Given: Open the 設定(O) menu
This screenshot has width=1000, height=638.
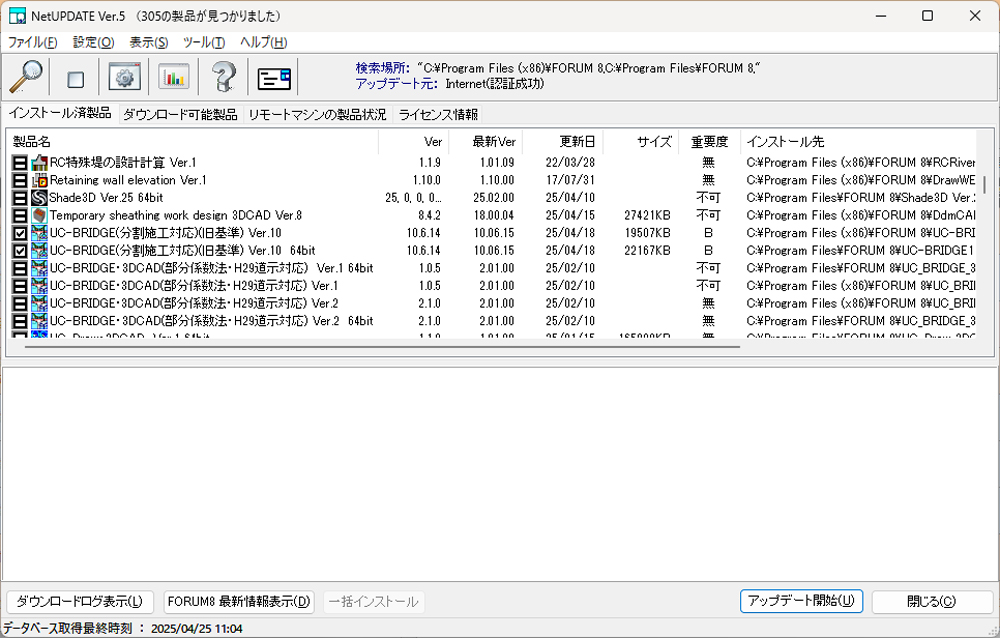Looking at the screenshot, I should point(94,42).
